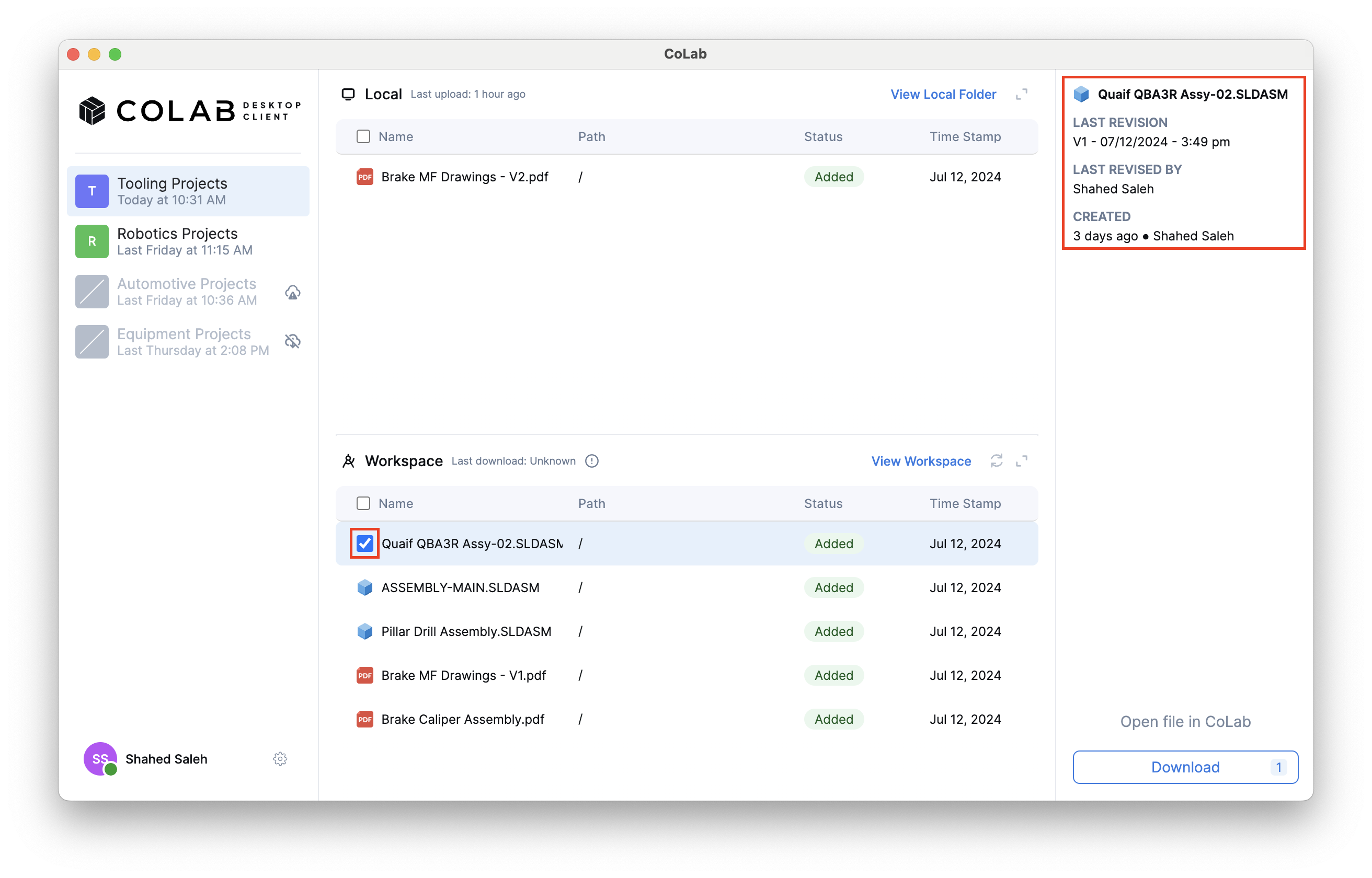Click the Download button

(x=1185, y=767)
